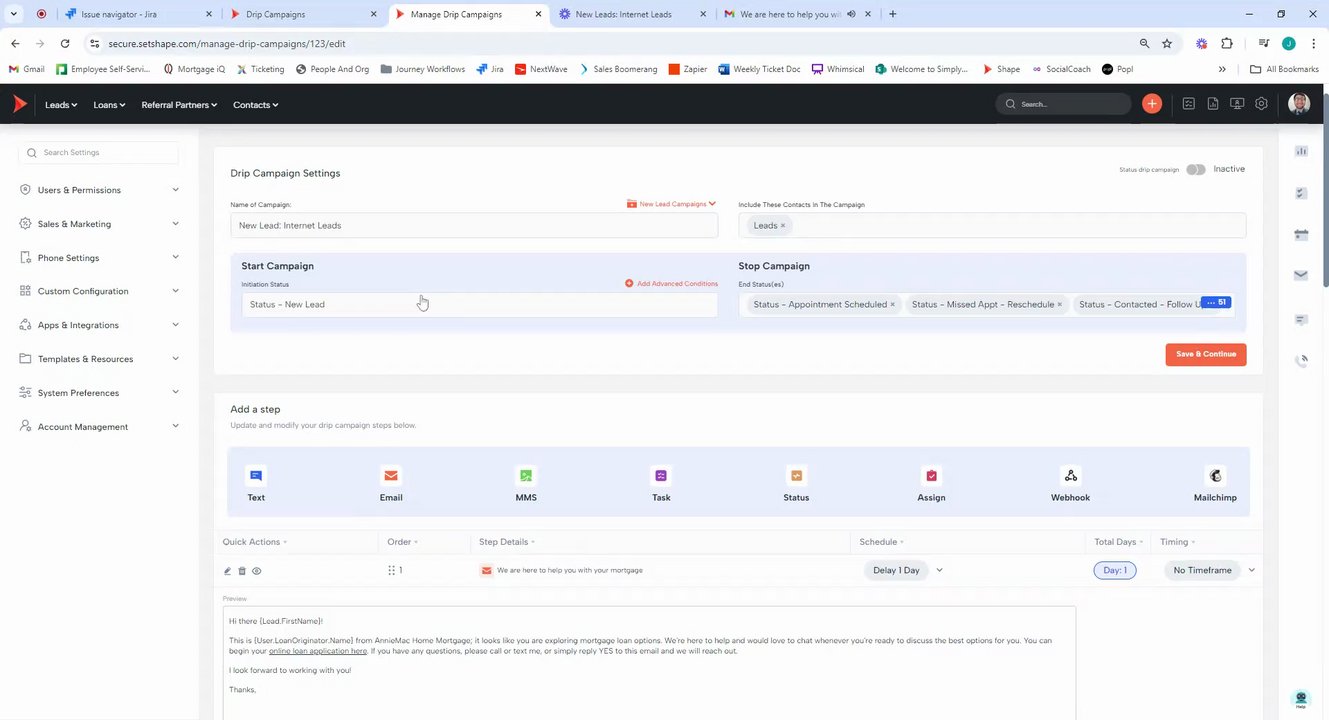Viewport: 1329px width, 720px height.
Task: Open the checklist icon in the top navbar
Action: click(x=1189, y=104)
